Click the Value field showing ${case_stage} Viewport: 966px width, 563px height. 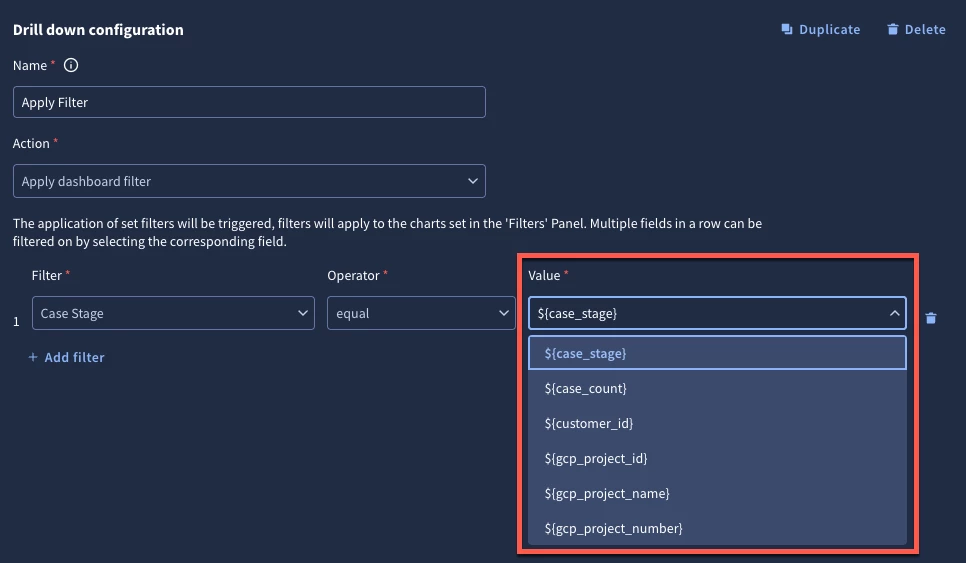point(717,313)
